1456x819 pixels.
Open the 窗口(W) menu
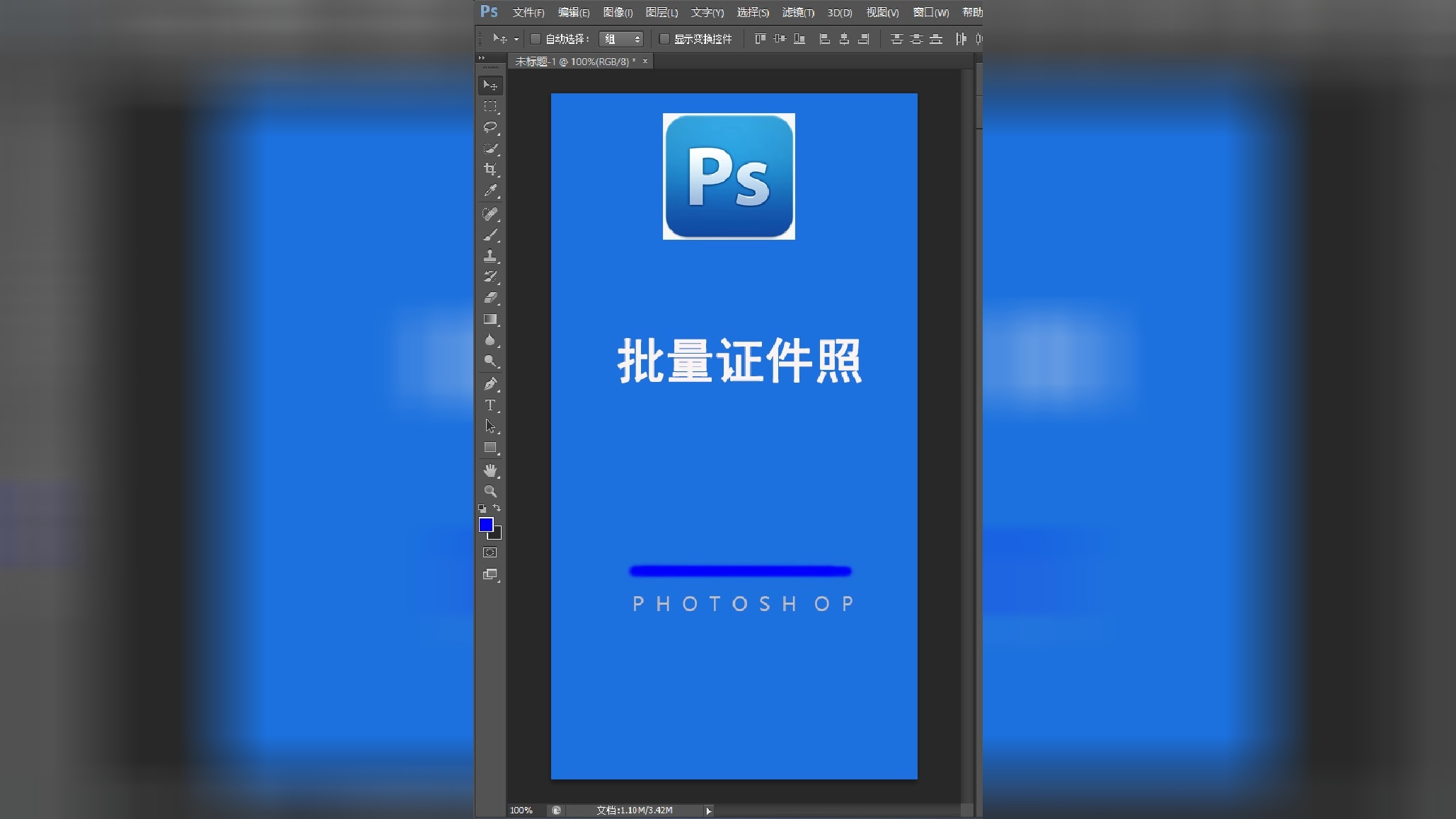click(x=930, y=12)
